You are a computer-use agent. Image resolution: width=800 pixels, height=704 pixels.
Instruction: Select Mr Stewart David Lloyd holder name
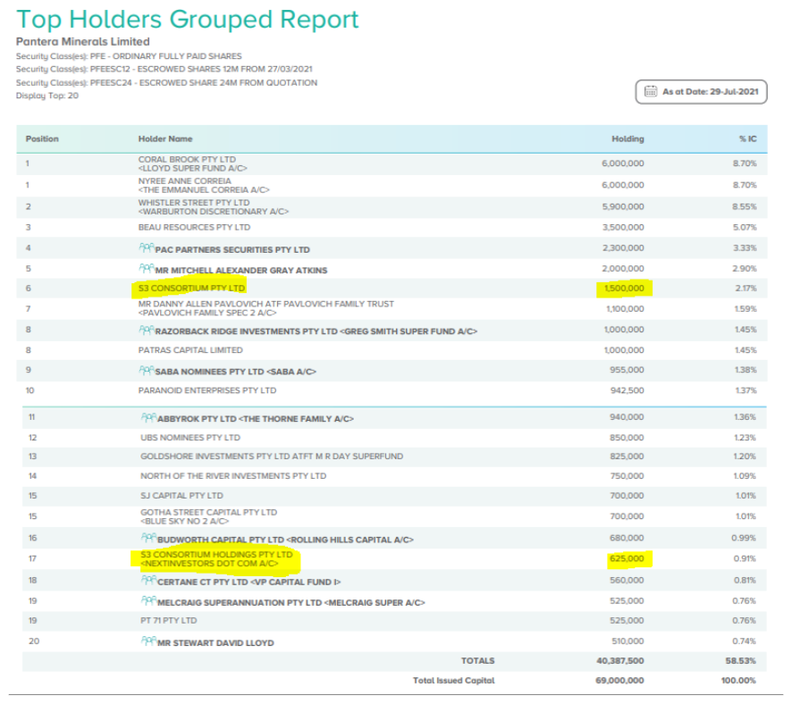coord(215,643)
